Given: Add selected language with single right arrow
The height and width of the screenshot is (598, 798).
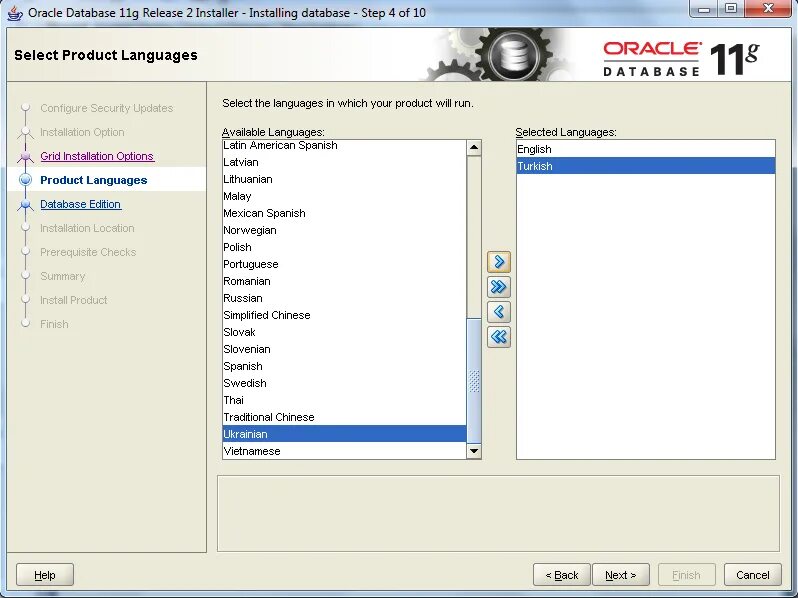Looking at the screenshot, I should click(x=498, y=262).
